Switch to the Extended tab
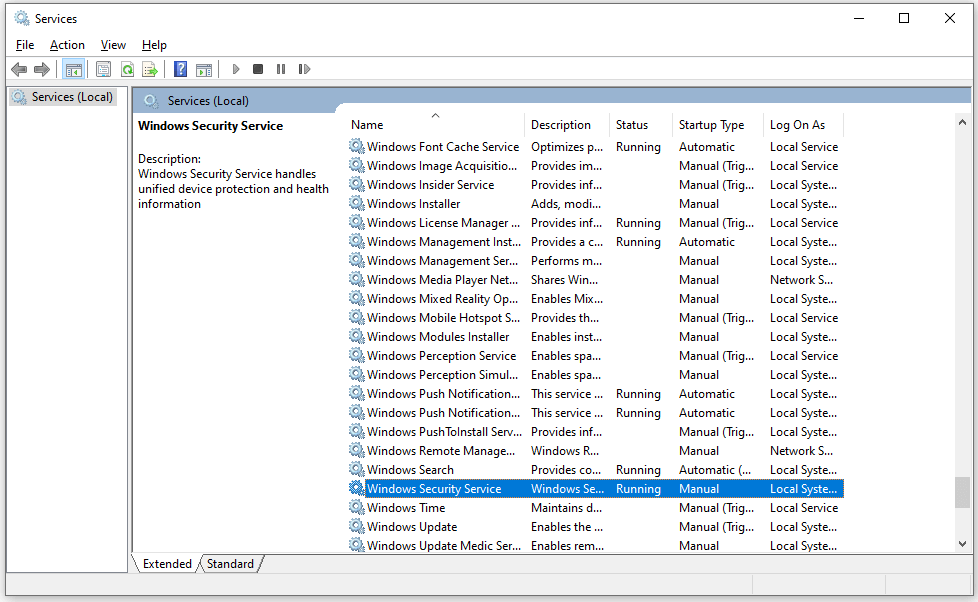This screenshot has height=602, width=978. (167, 564)
